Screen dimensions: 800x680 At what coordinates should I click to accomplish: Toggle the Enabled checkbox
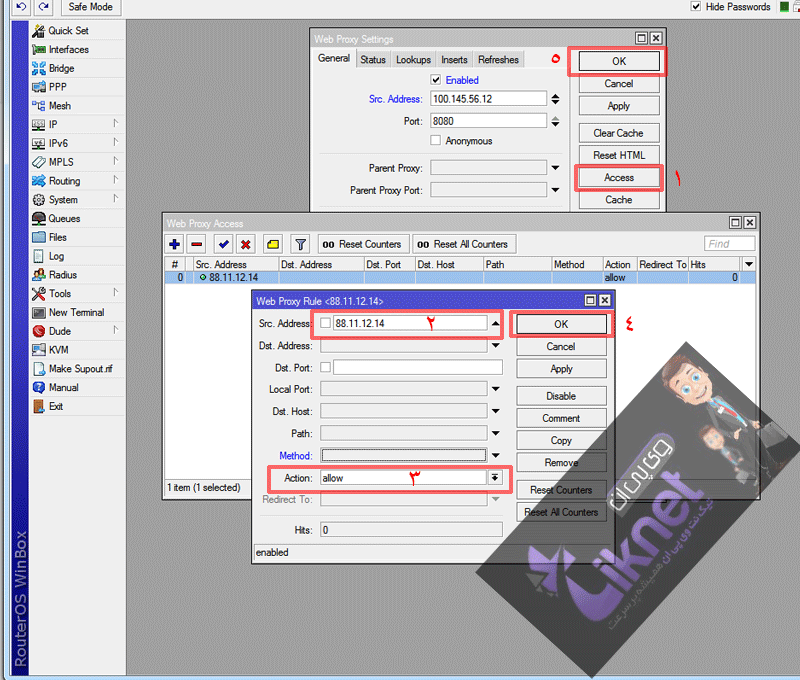436,80
